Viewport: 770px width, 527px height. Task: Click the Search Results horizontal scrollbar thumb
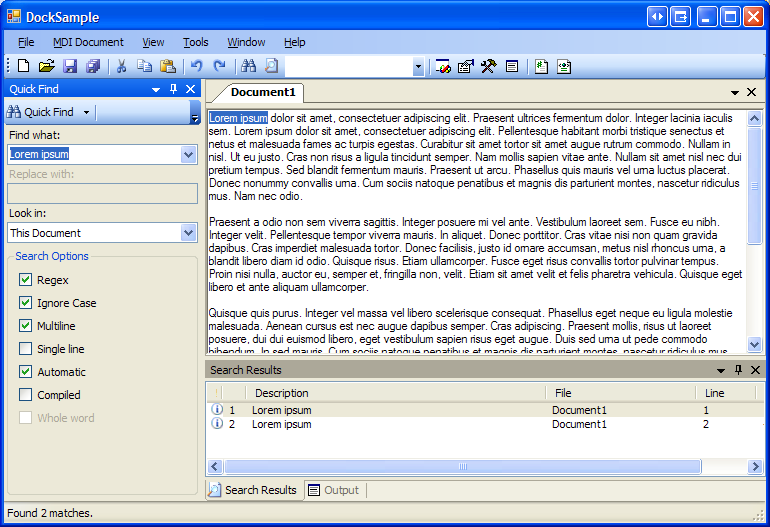[462, 466]
